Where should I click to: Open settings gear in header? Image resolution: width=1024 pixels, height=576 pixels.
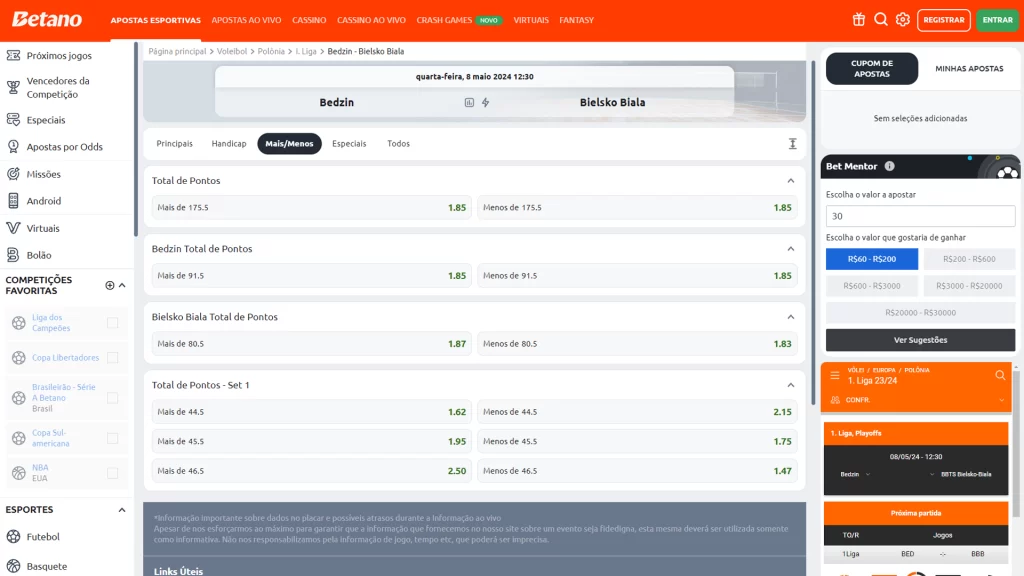903,20
